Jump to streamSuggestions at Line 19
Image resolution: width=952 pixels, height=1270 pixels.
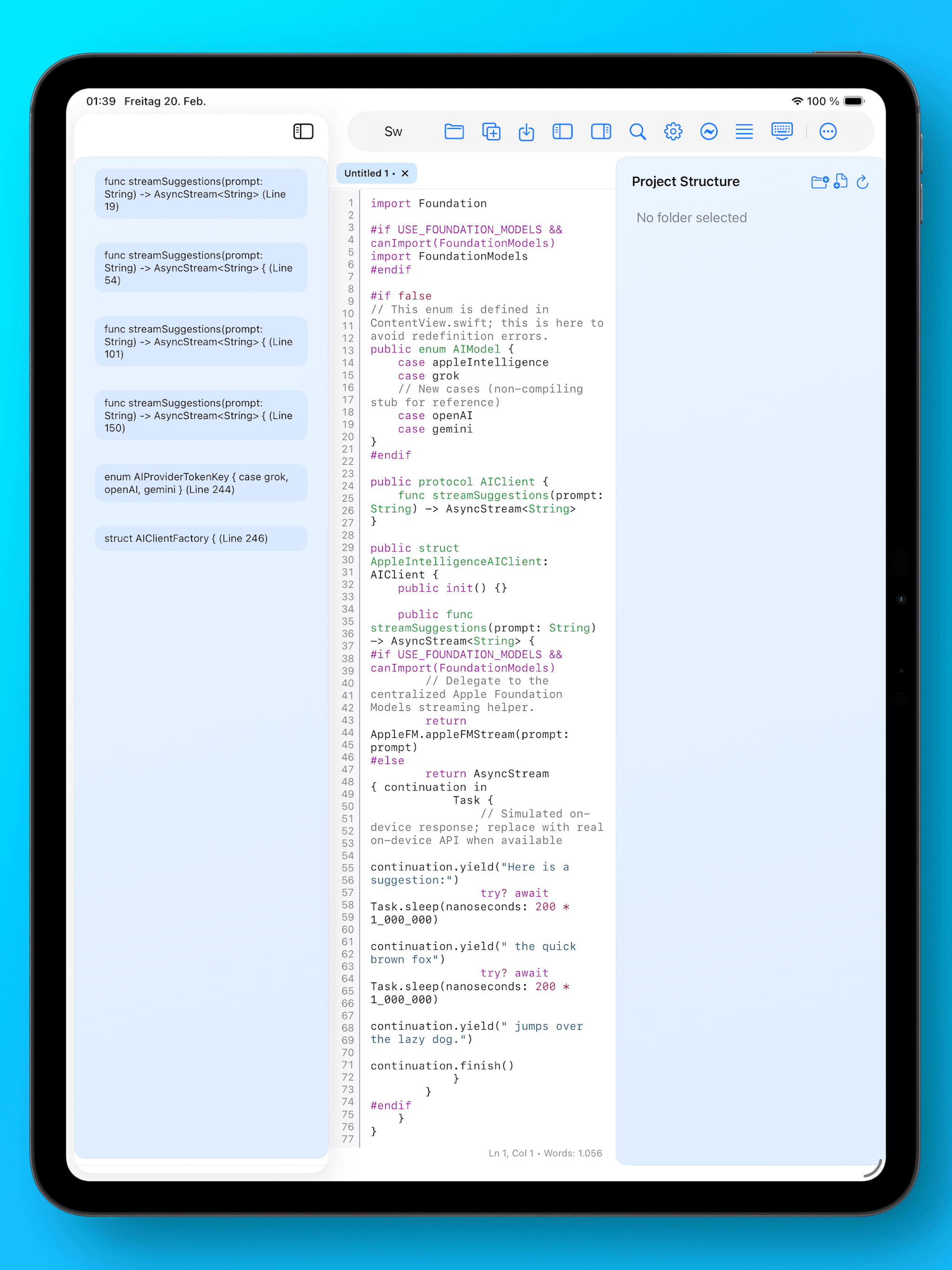(201, 194)
